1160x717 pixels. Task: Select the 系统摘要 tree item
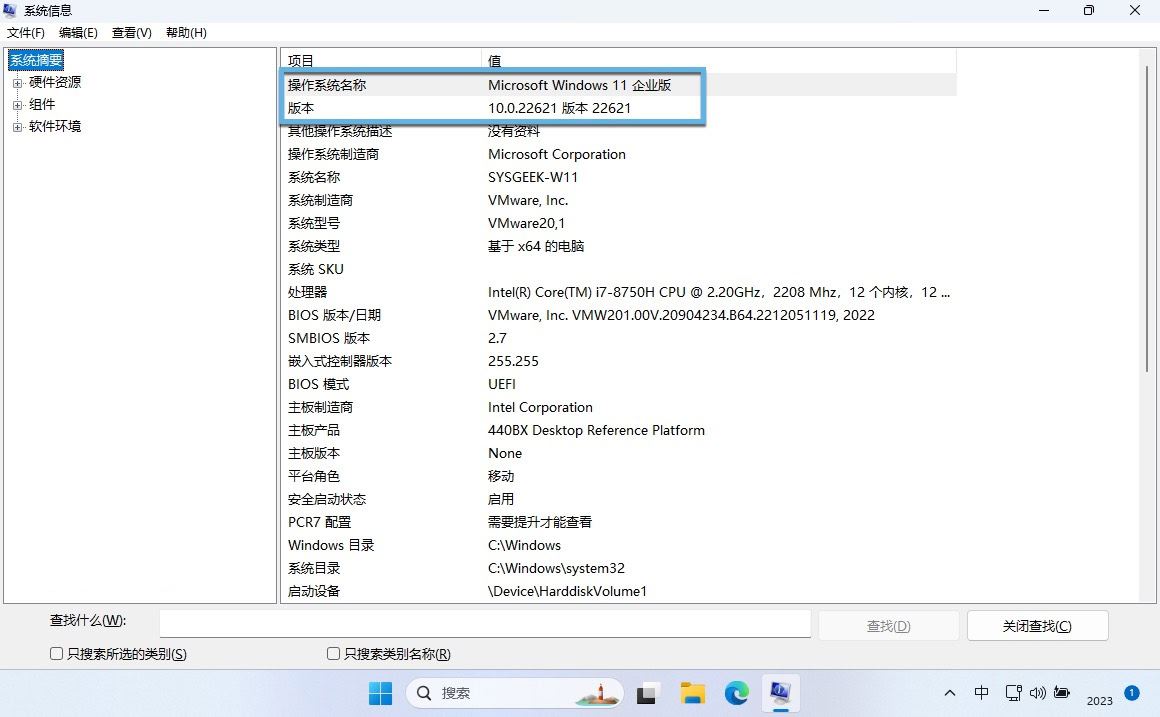(36, 61)
